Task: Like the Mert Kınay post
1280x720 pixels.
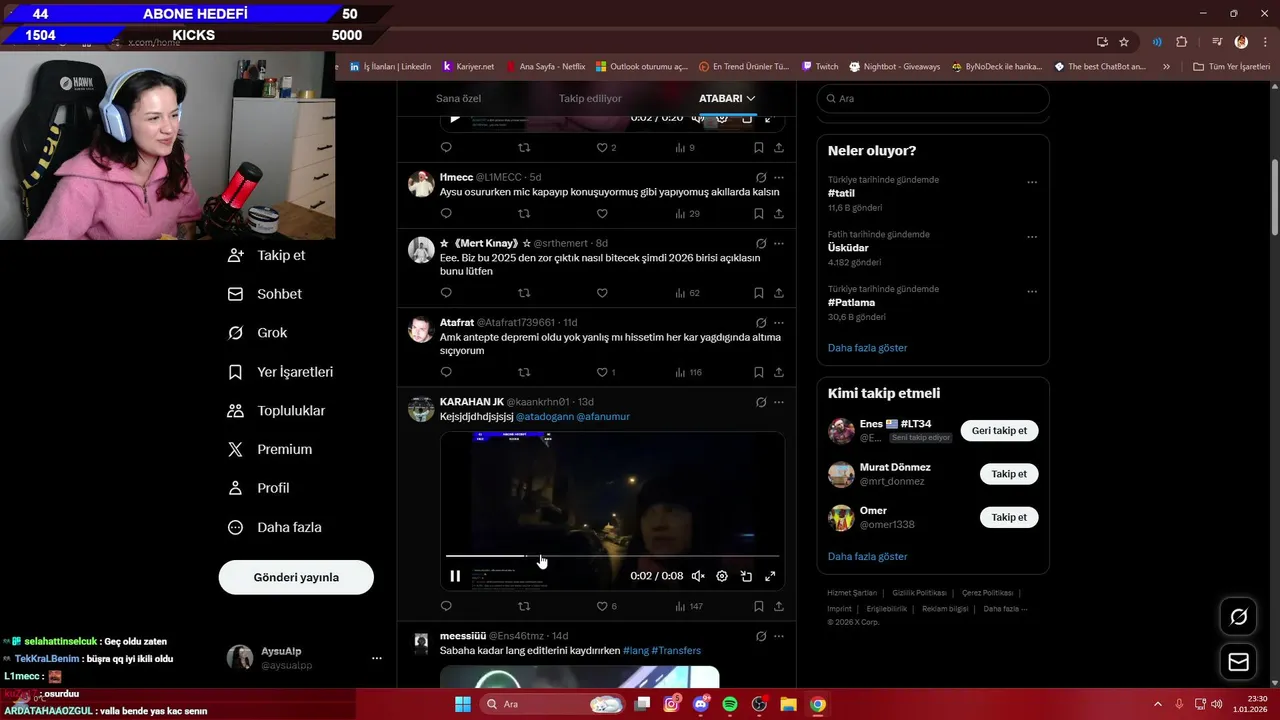Action: [602, 293]
